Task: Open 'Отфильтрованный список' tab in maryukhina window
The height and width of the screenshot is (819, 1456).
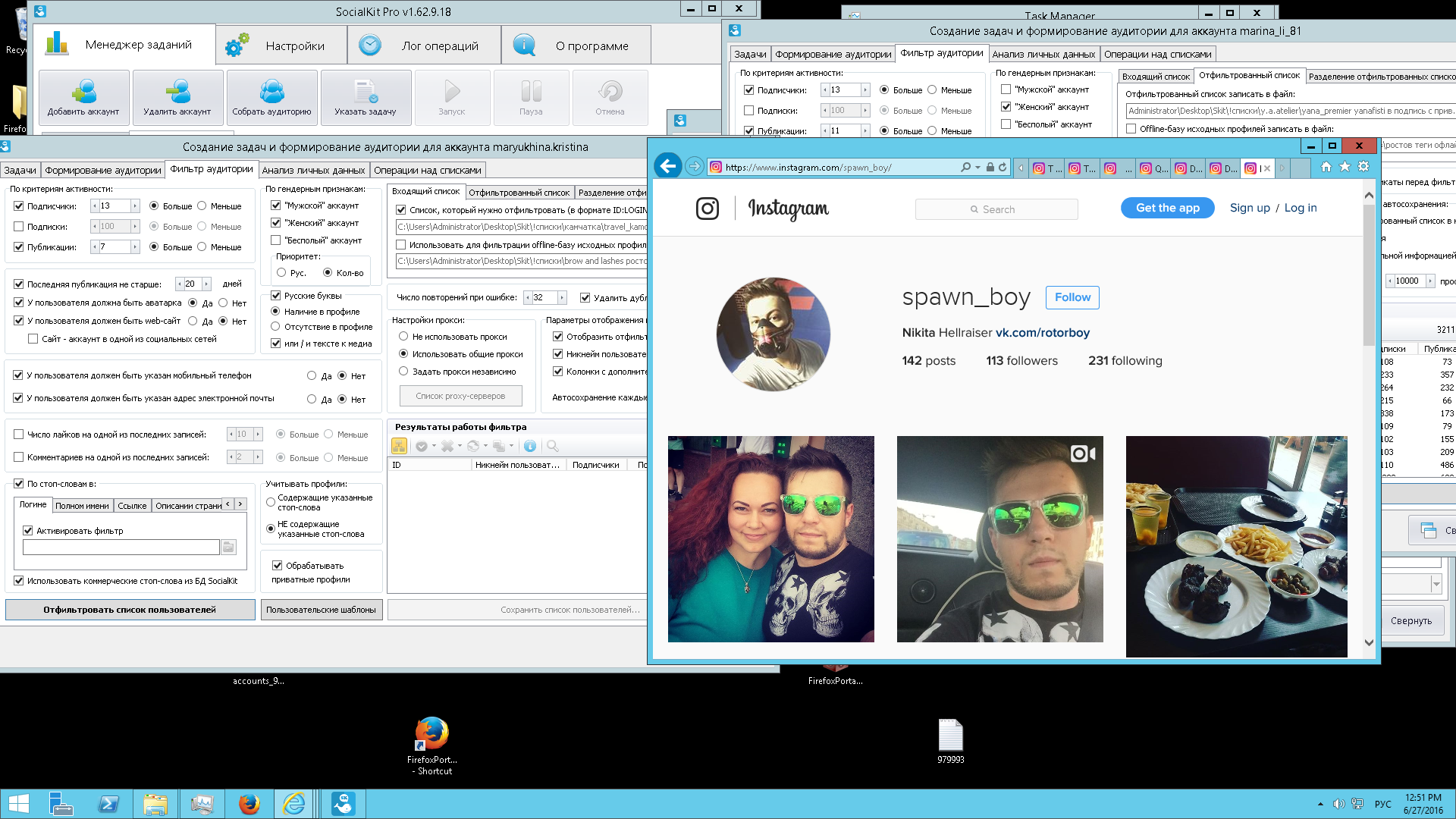Action: click(519, 193)
